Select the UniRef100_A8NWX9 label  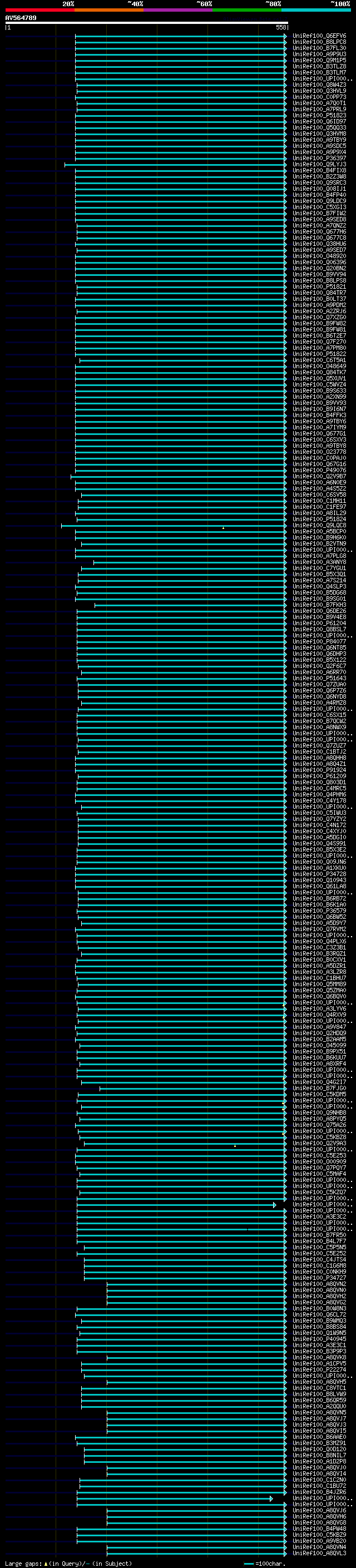click(x=319, y=728)
